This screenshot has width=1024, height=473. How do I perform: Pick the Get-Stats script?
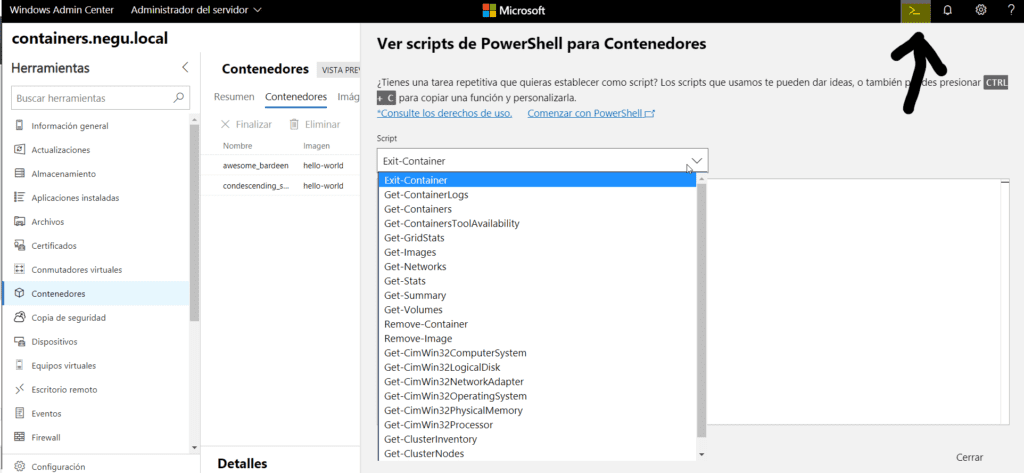537,281
